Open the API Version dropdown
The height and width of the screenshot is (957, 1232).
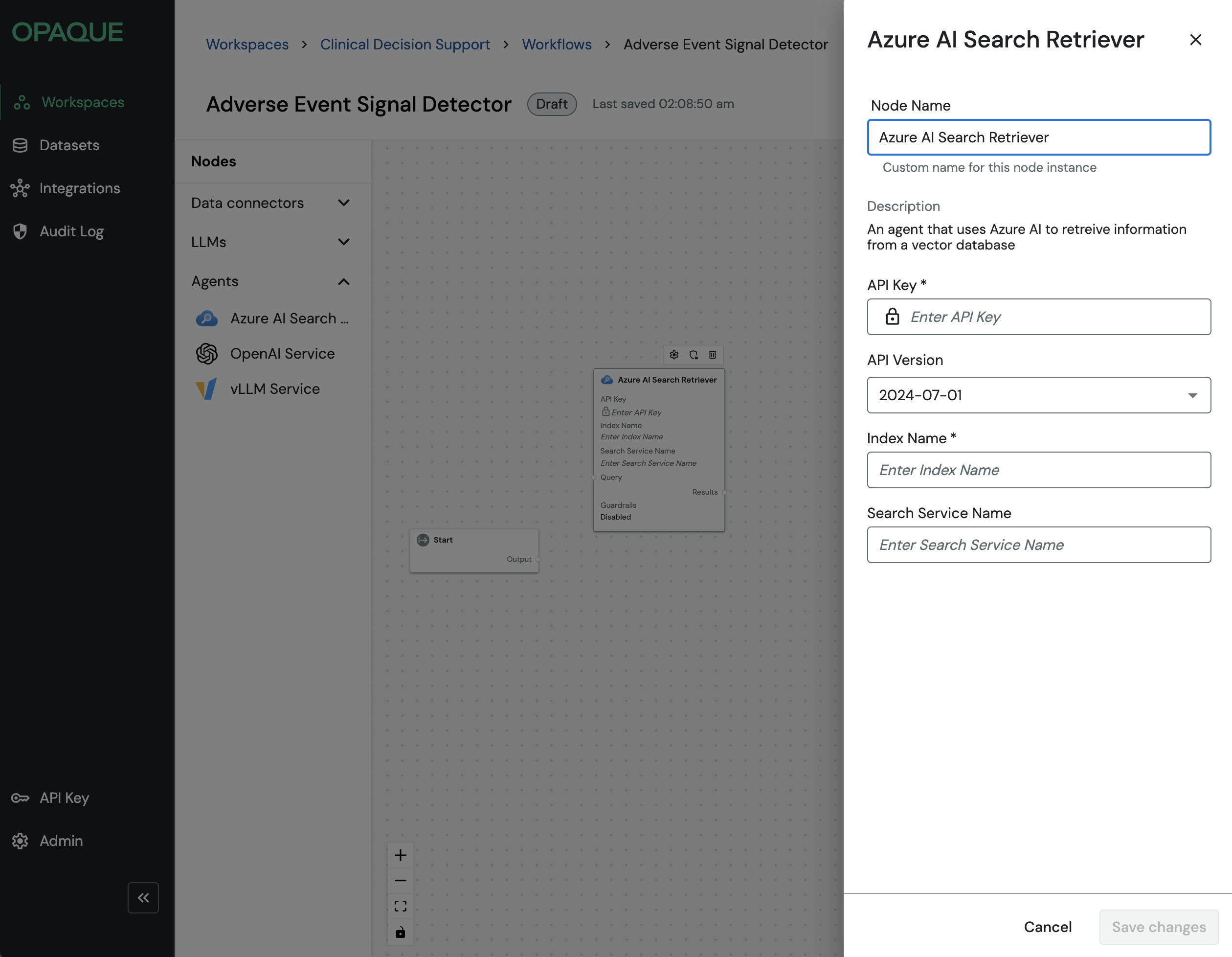pos(1038,395)
